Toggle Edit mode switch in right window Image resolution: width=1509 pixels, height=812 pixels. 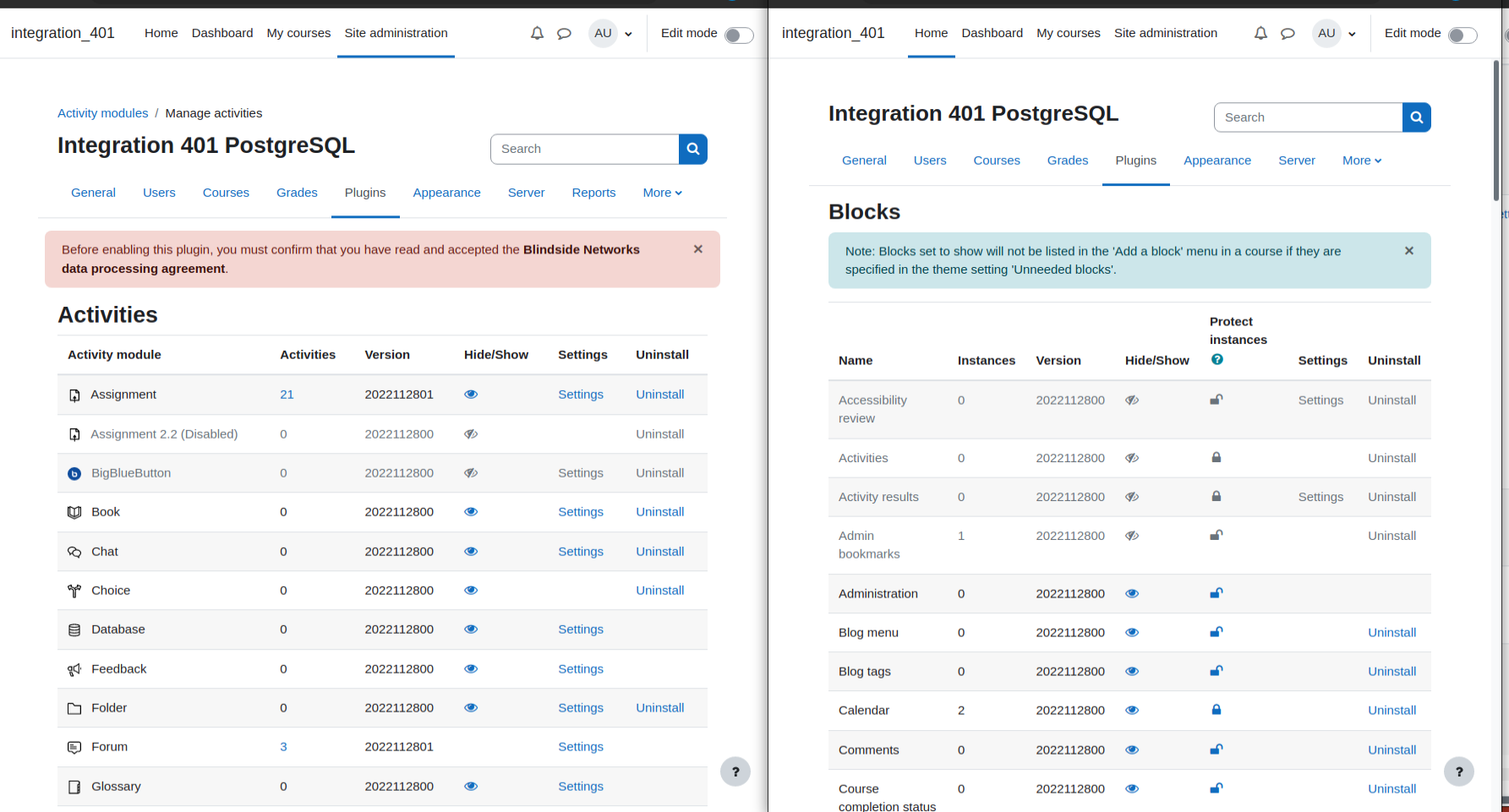coord(1463,35)
